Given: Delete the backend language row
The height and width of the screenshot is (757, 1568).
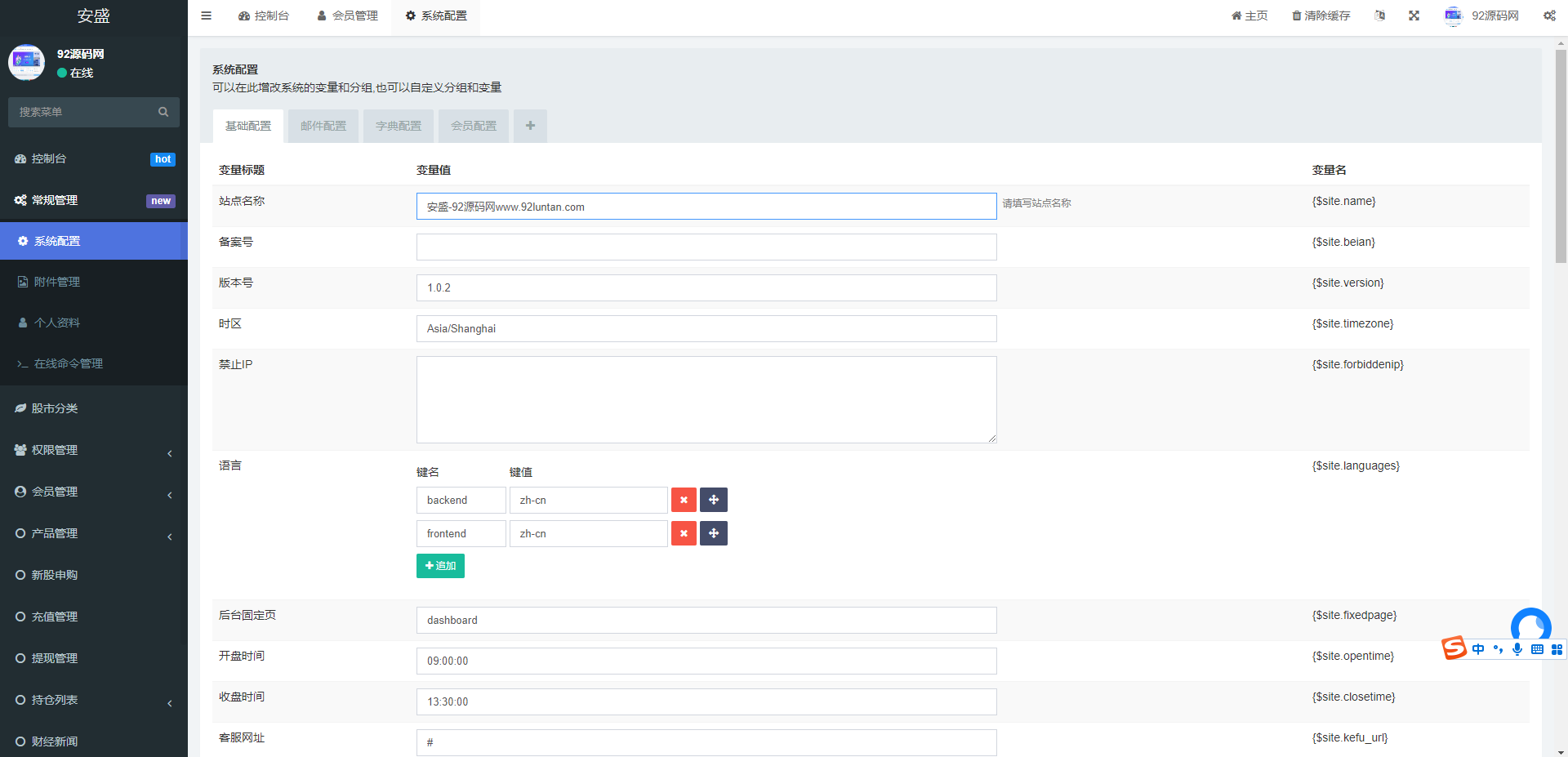Looking at the screenshot, I should point(684,500).
